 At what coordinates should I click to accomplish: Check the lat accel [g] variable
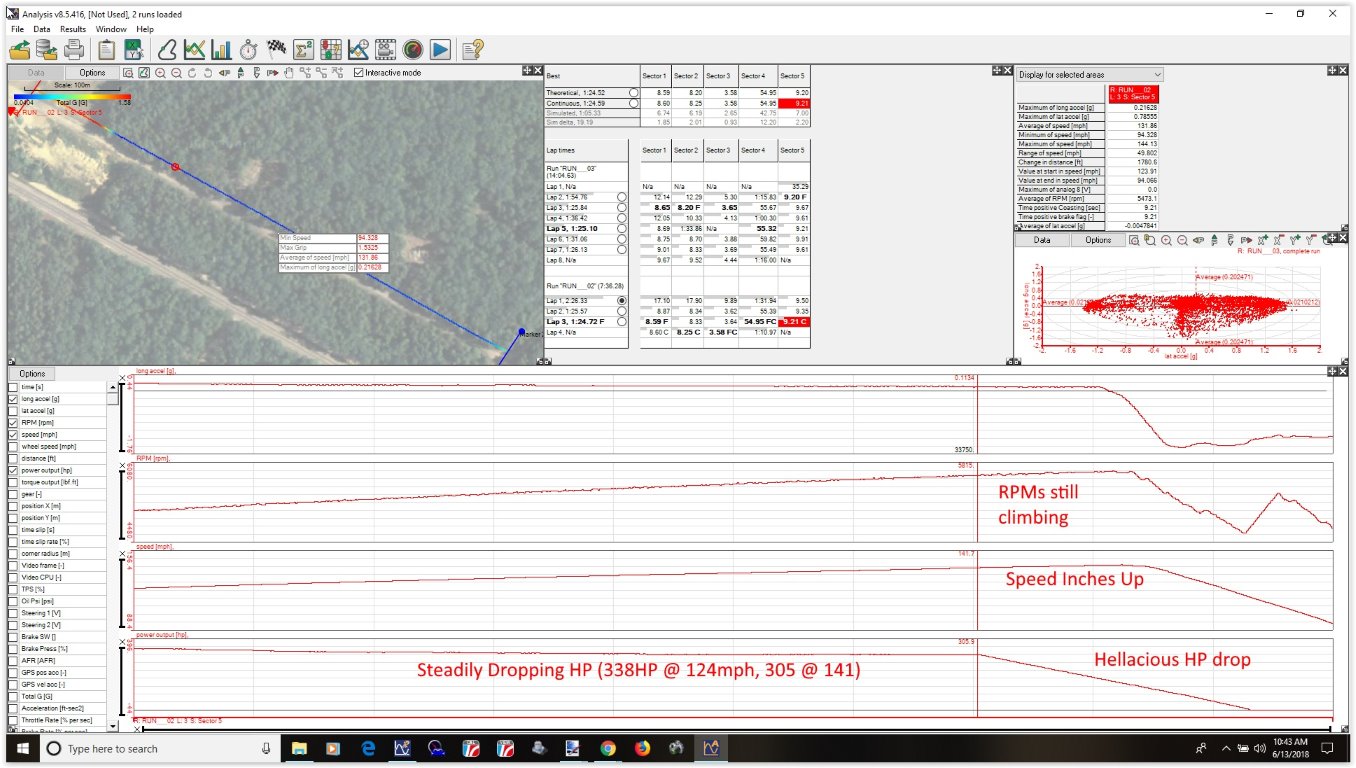pyautogui.click(x=12, y=410)
